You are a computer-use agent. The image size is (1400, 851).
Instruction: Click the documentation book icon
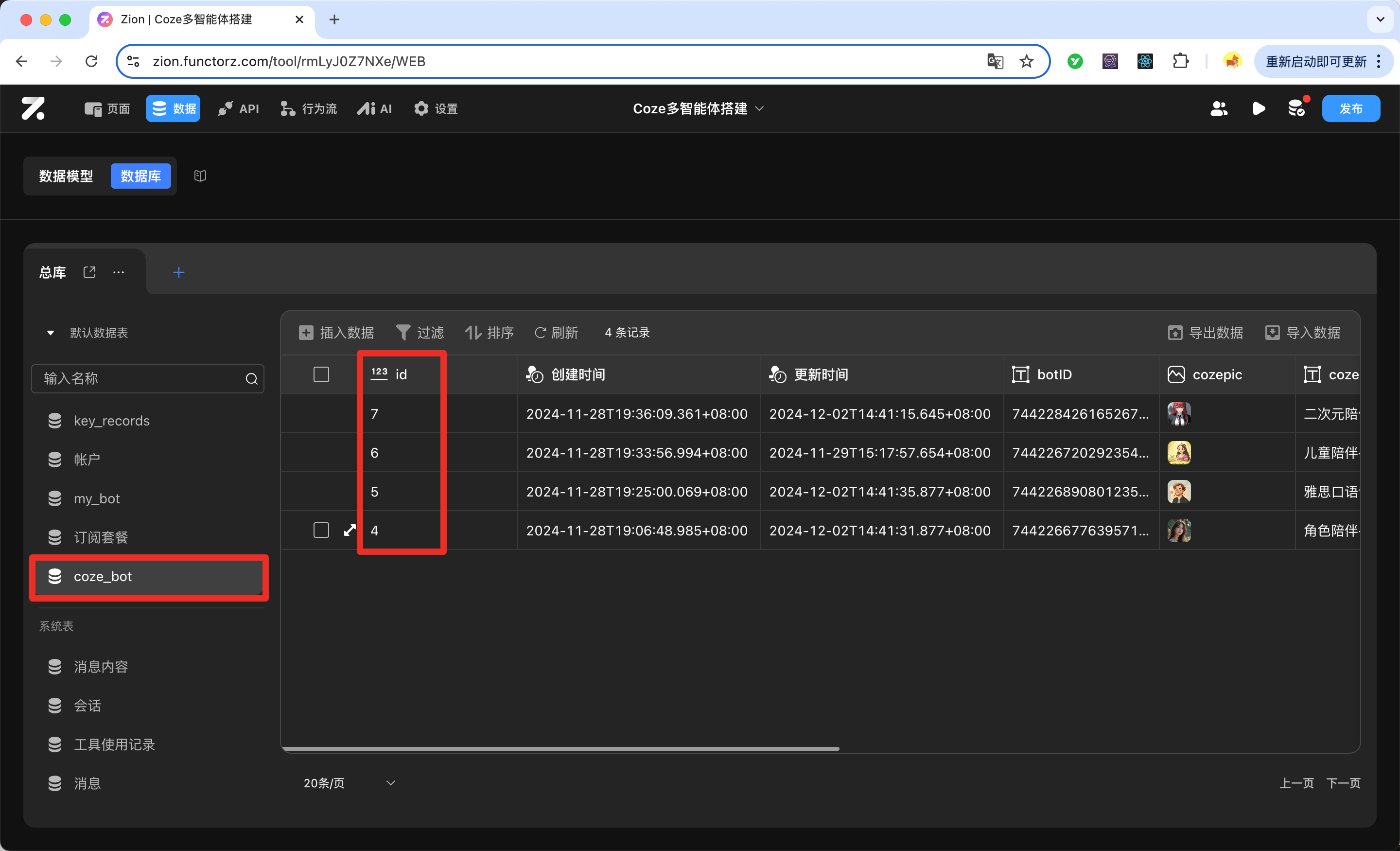tap(200, 176)
